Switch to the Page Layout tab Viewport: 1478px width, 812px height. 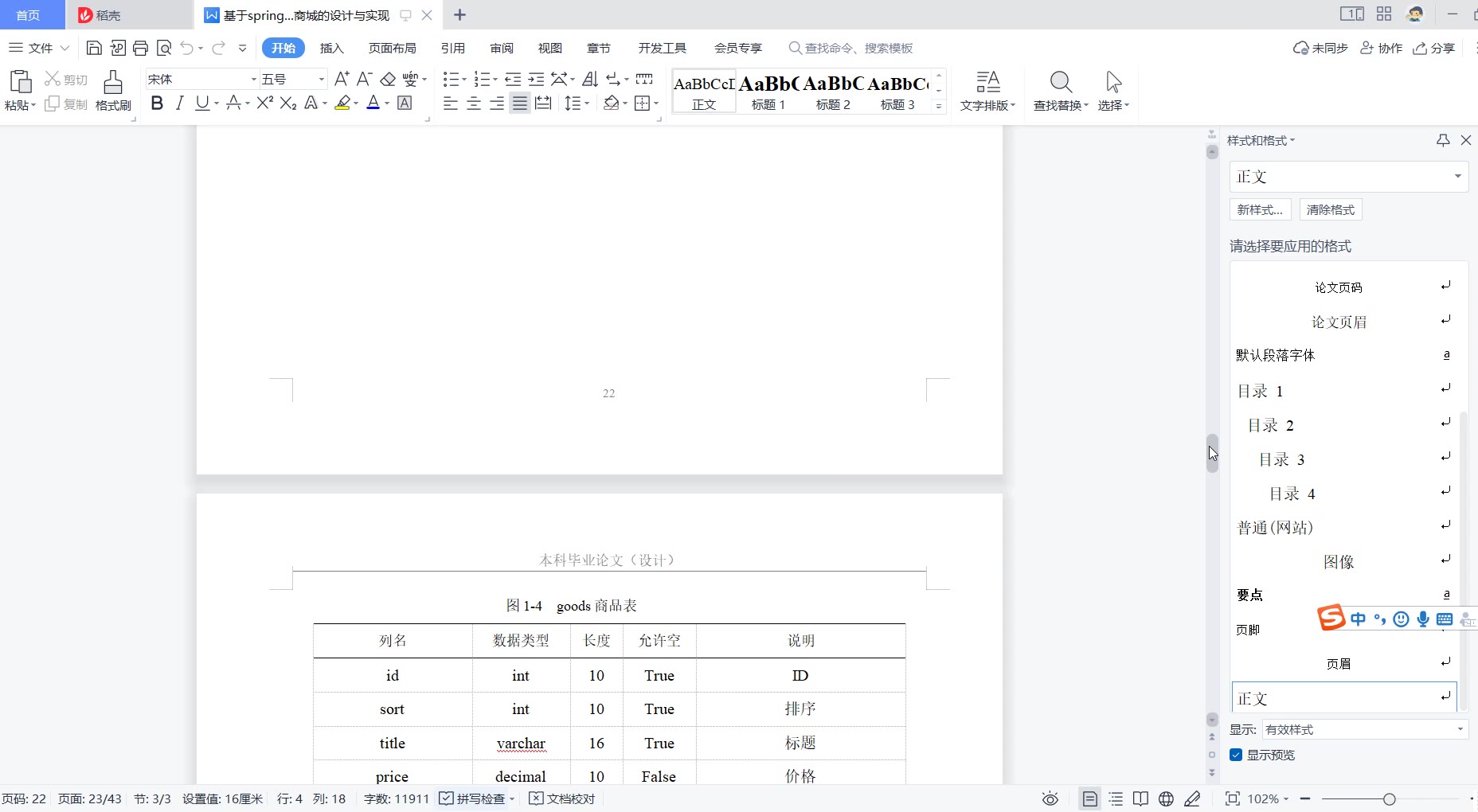coord(392,49)
